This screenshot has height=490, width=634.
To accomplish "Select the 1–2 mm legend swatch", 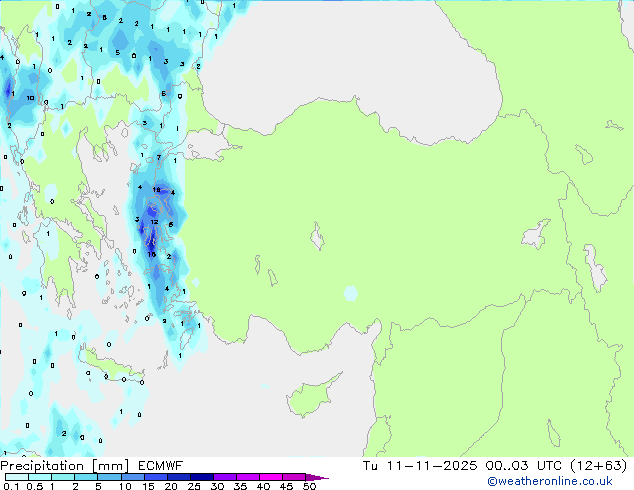I will (x=63, y=477).
